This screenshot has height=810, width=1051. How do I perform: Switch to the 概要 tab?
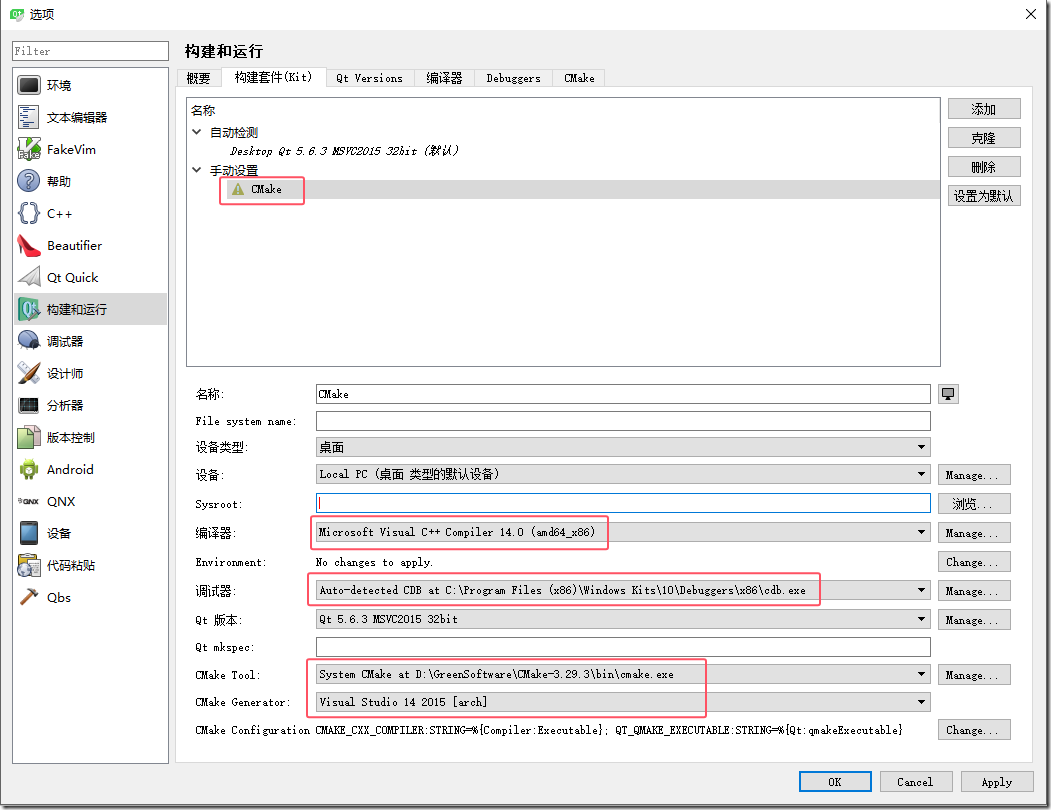(x=198, y=78)
